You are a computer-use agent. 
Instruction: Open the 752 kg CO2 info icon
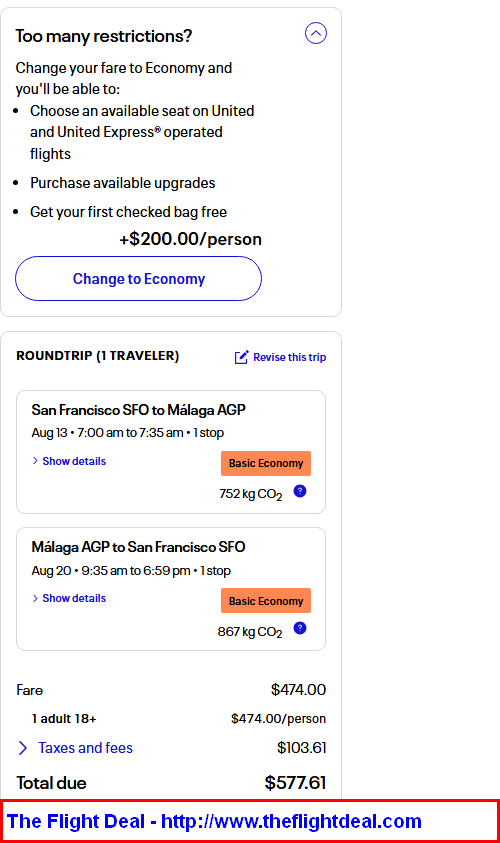[x=300, y=491]
